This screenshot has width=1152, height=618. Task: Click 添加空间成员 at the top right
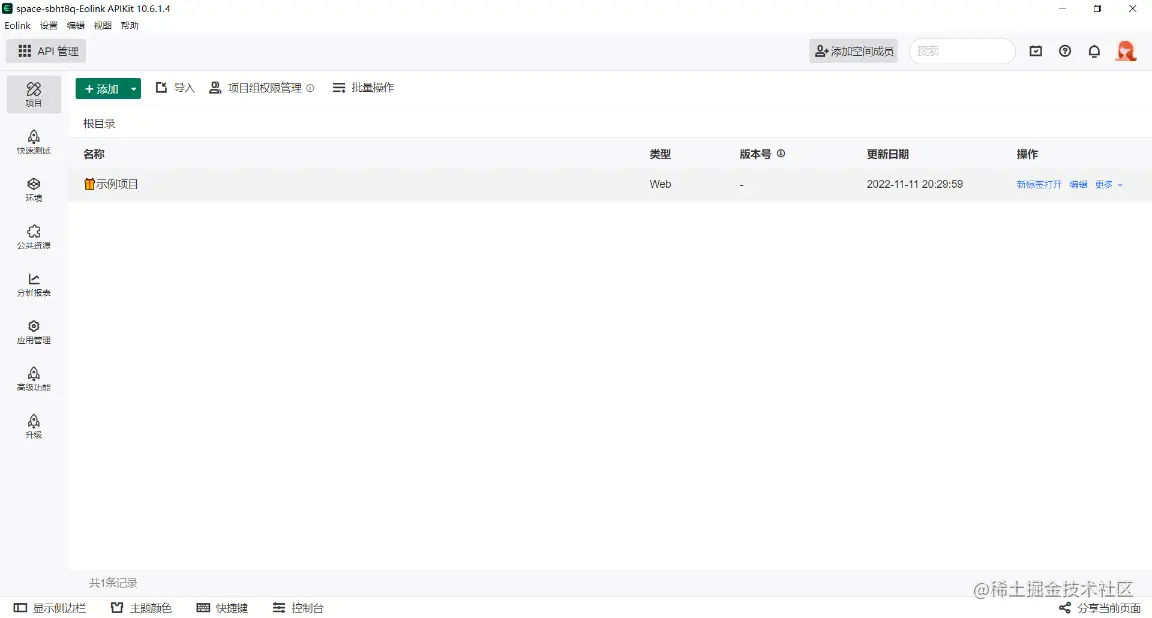(853, 50)
